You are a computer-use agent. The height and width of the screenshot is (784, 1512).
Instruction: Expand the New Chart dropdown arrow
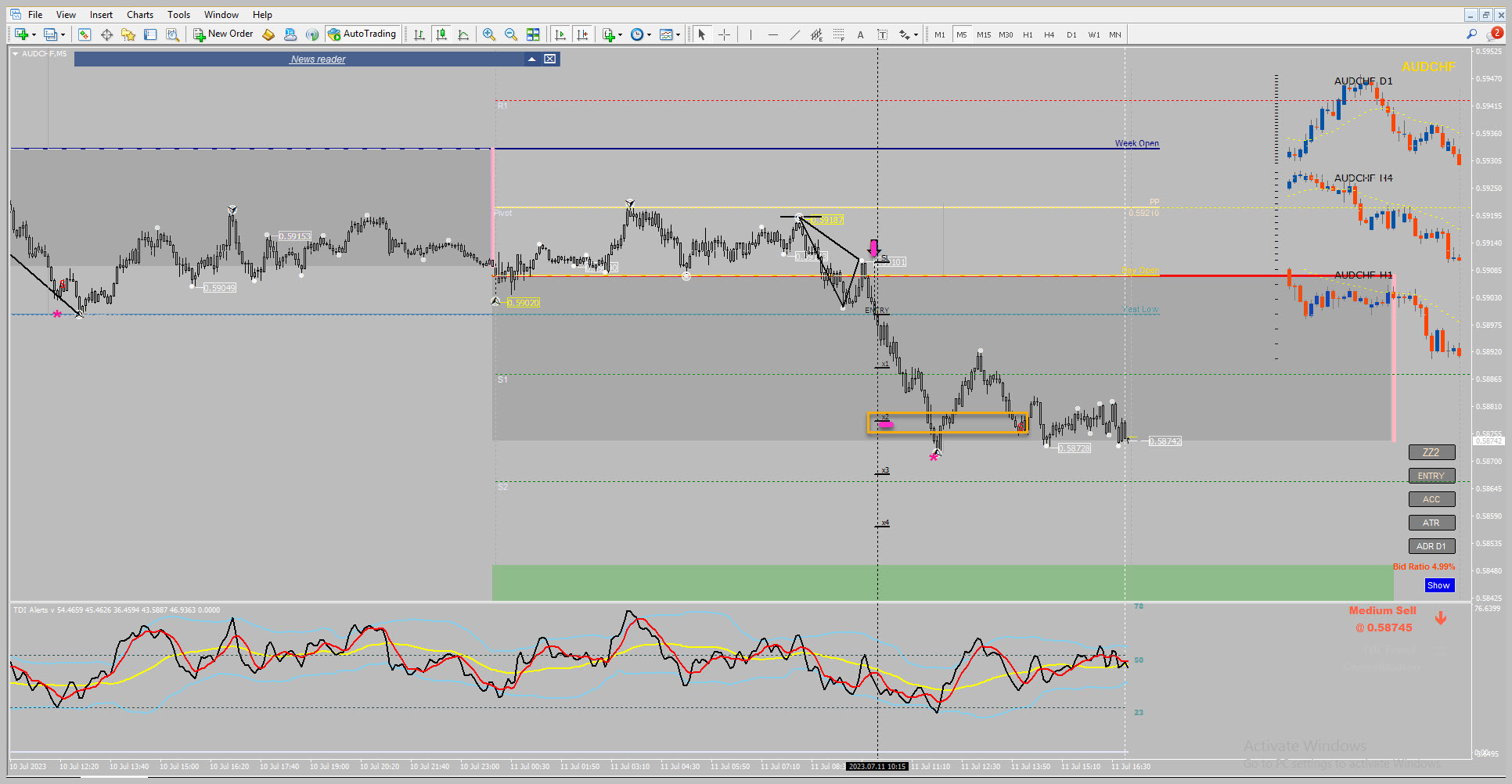coord(34,34)
